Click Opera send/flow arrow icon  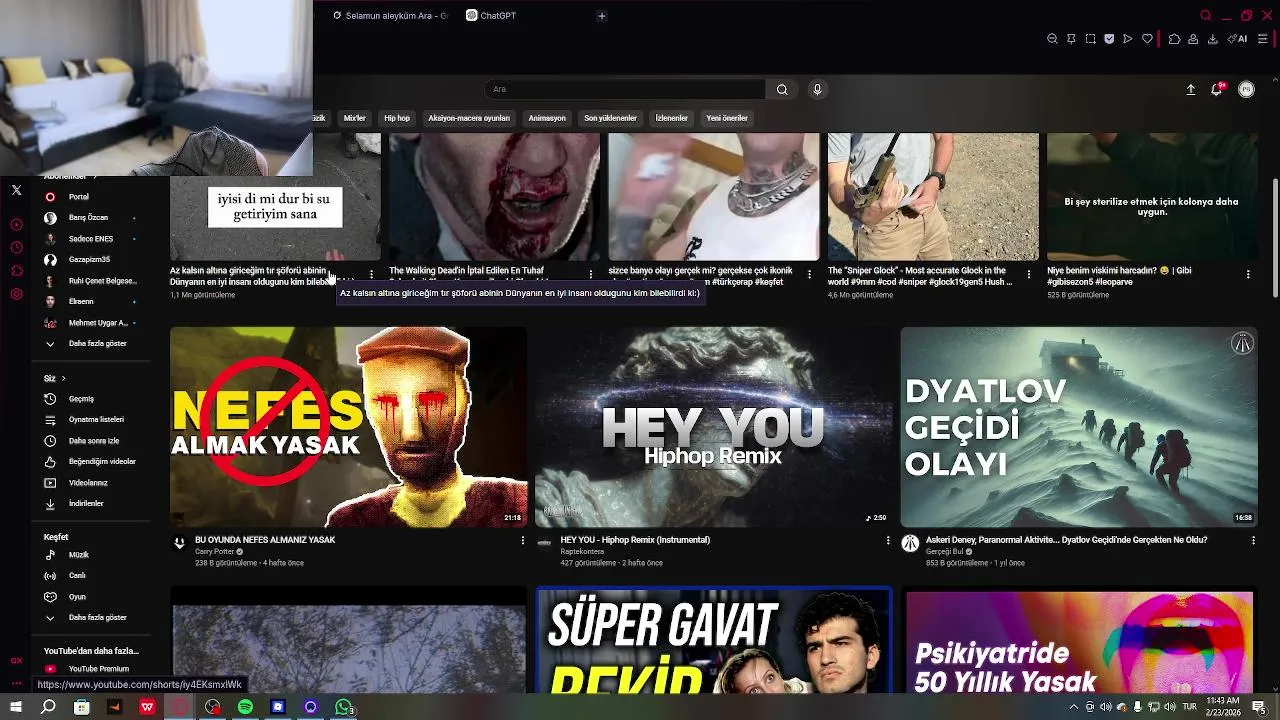pyautogui.click(x=1128, y=39)
